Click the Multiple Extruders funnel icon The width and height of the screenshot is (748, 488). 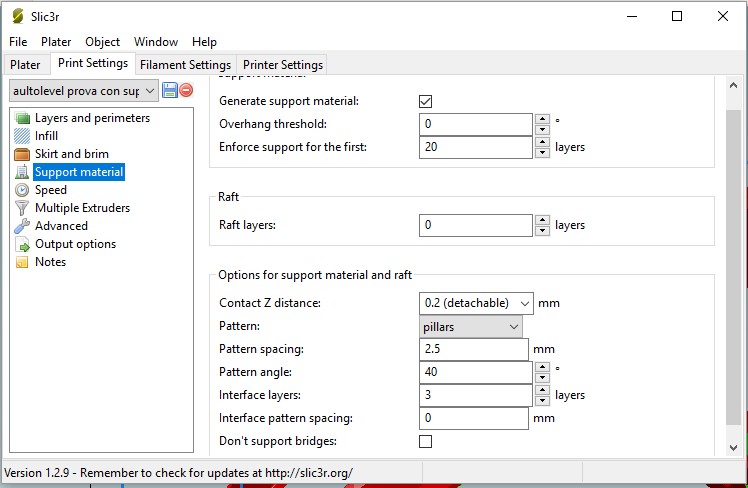pos(22,208)
